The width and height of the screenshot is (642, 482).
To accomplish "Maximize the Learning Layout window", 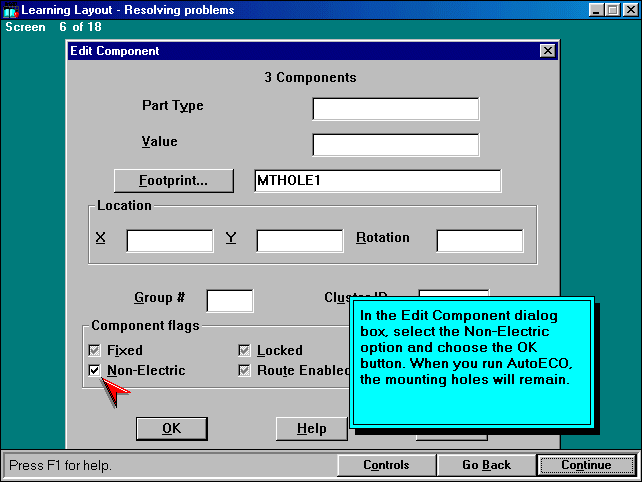I will coord(612,10).
